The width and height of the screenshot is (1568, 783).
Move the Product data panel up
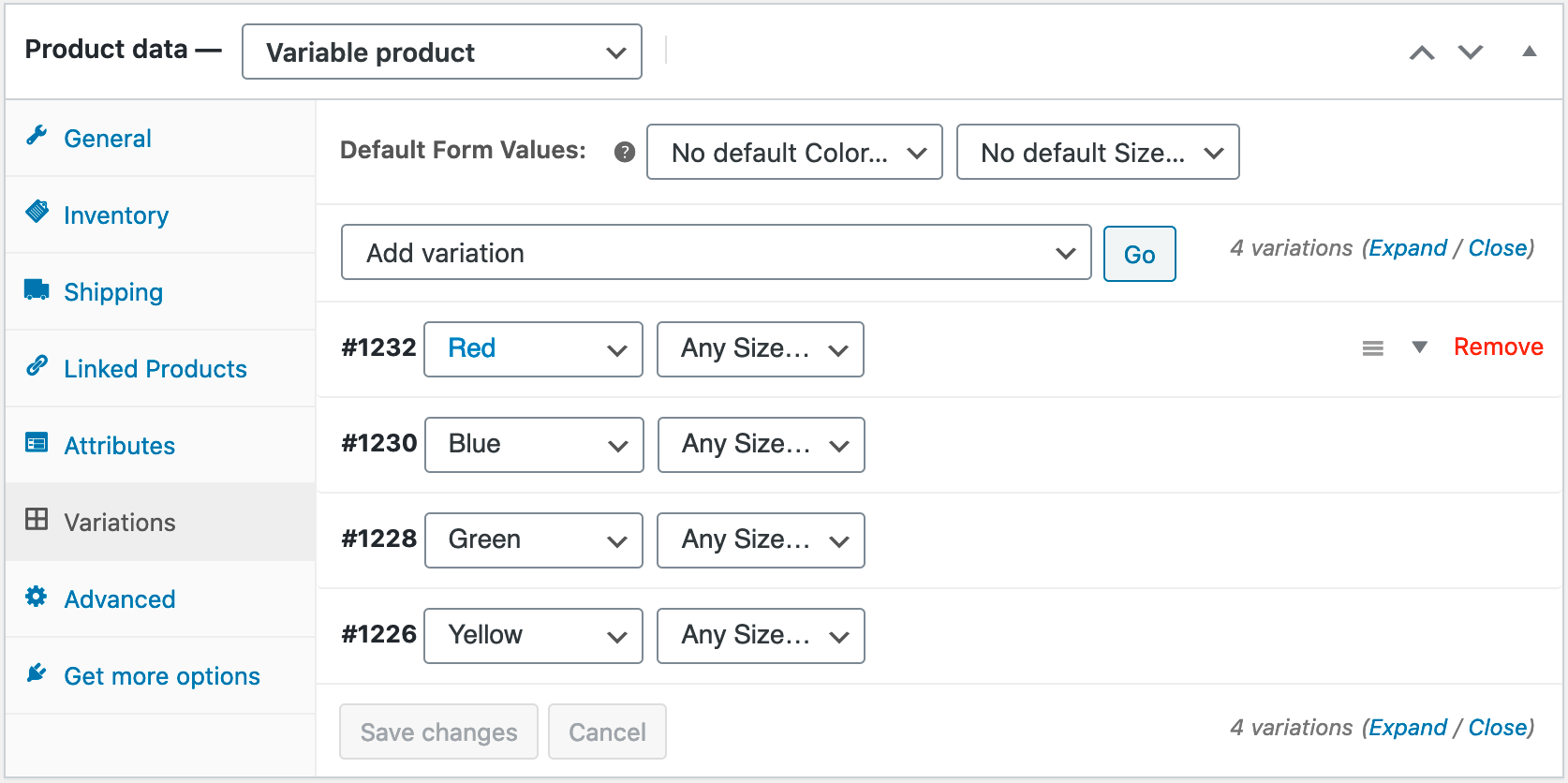[x=1422, y=52]
